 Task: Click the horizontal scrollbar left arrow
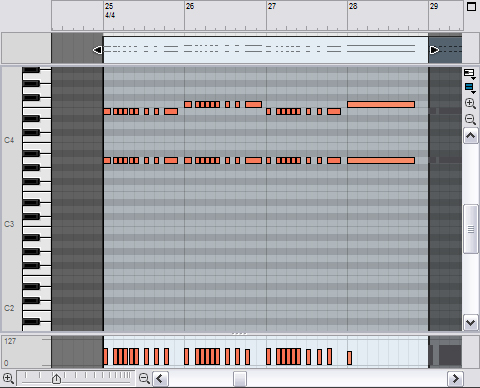tap(160, 379)
